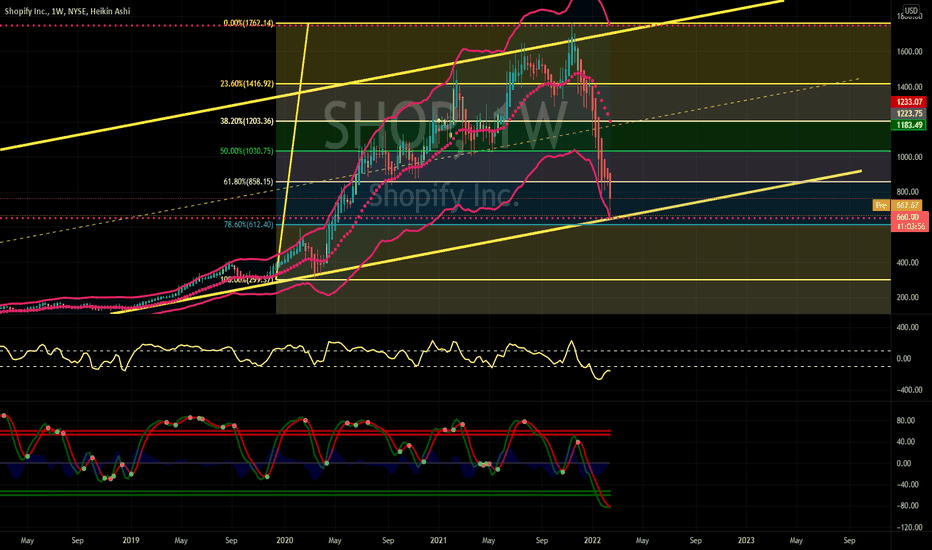
Task: Select the 0.00%(1762.14) Fibonacci label
Action: click(x=248, y=23)
